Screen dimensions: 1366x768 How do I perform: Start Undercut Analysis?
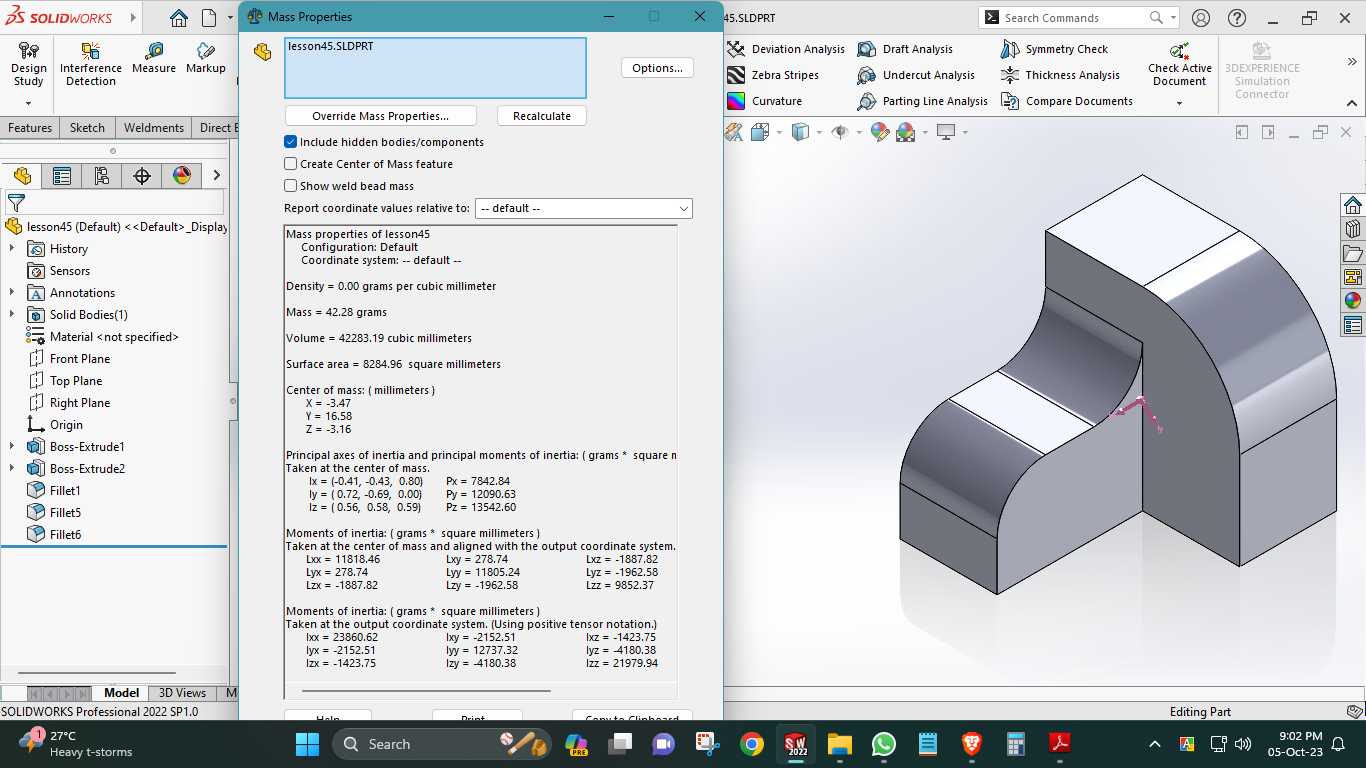click(x=916, y=75)
